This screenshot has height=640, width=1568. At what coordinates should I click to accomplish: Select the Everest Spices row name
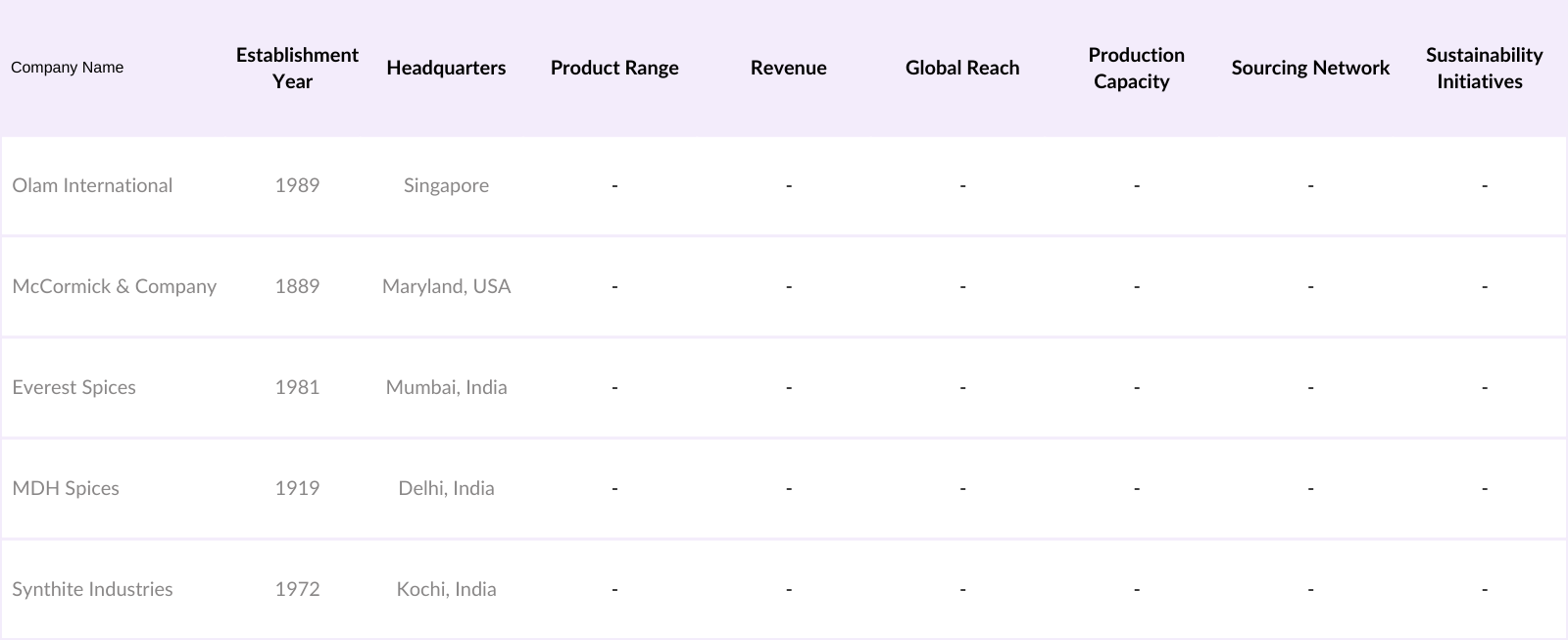73,387
